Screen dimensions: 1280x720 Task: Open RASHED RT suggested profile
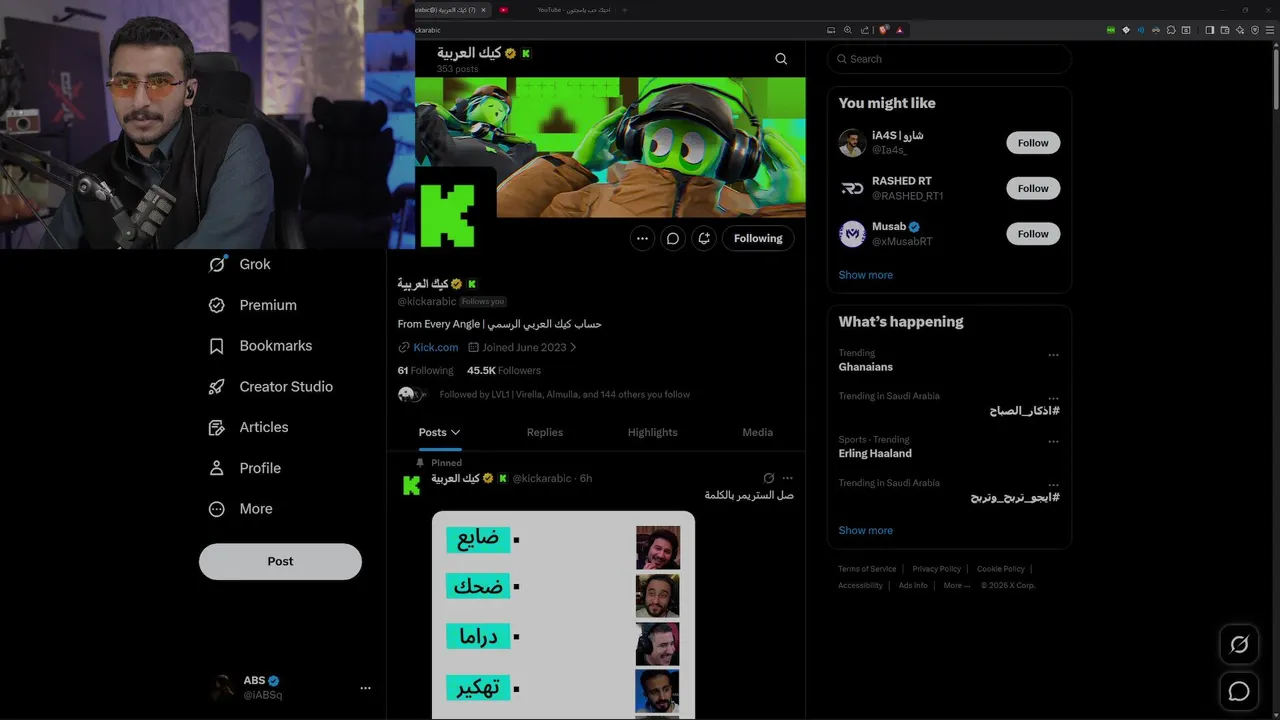tap(901, 181)
